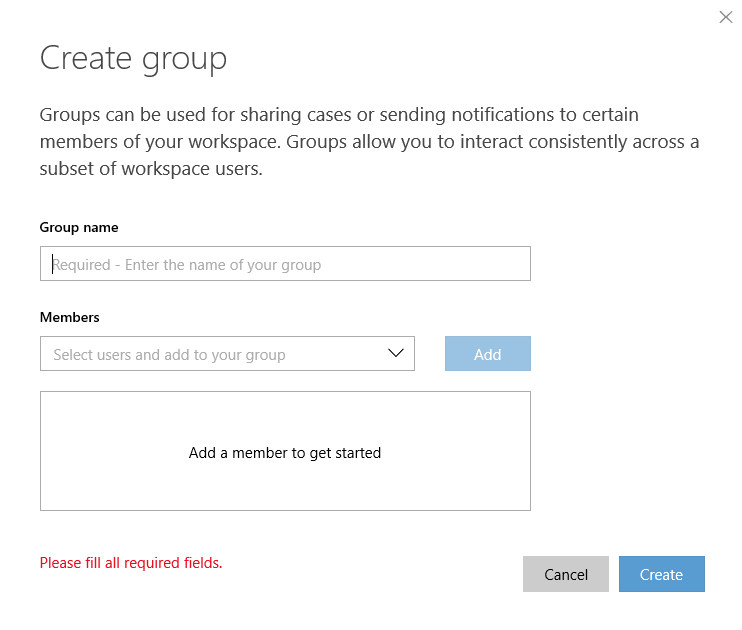The height and width of the screenshot is (630, 742).
Task: Click the 'Create group' dialog heading
Action: [133, 59]
